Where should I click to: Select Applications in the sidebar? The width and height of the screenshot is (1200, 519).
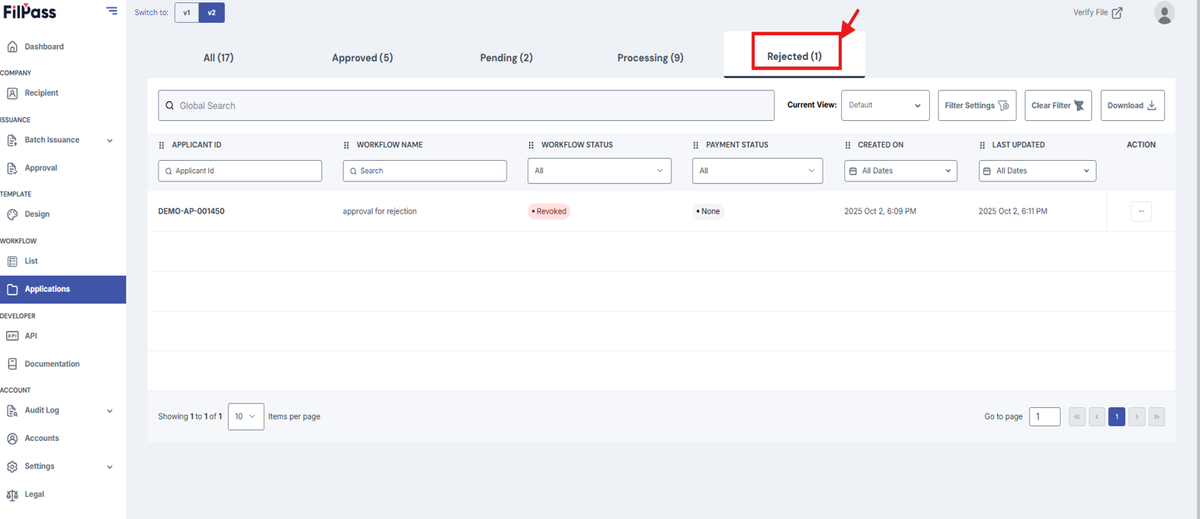pos(63,289)
